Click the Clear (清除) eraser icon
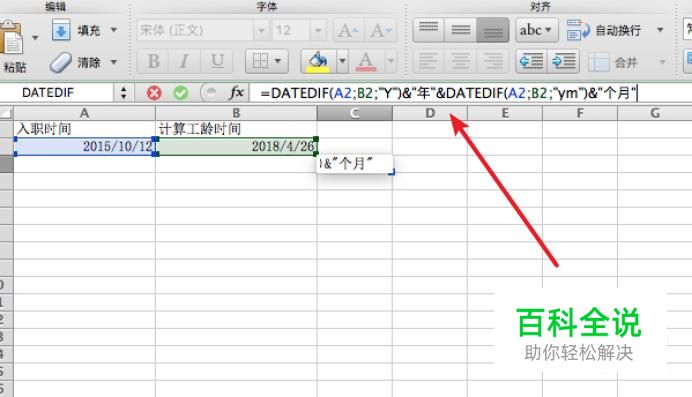 (60, 62)
